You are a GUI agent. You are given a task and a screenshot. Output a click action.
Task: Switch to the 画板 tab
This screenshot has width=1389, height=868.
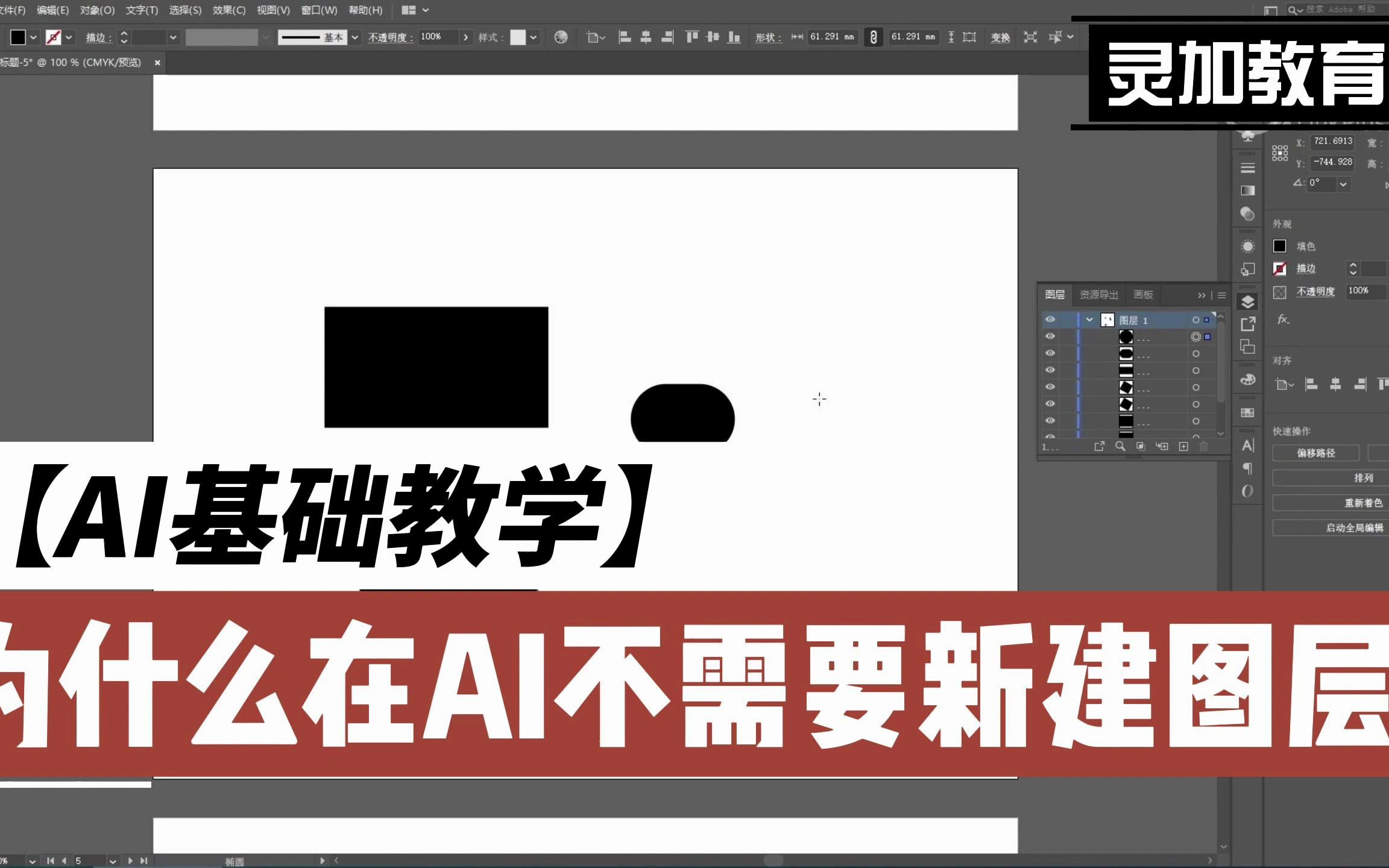point(1143,295)
